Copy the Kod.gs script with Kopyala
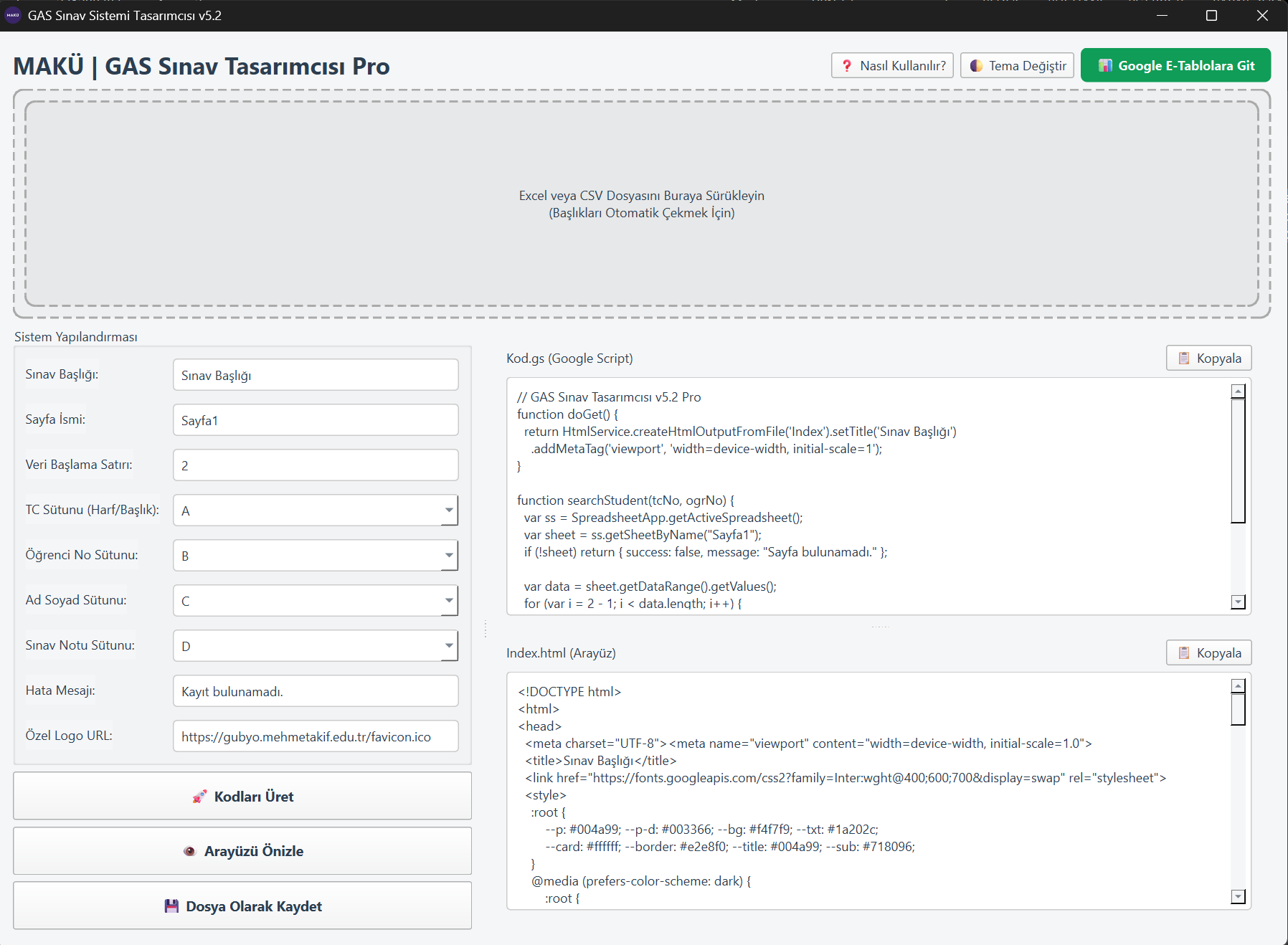The image size is (1288, 945). [1209, 358]
